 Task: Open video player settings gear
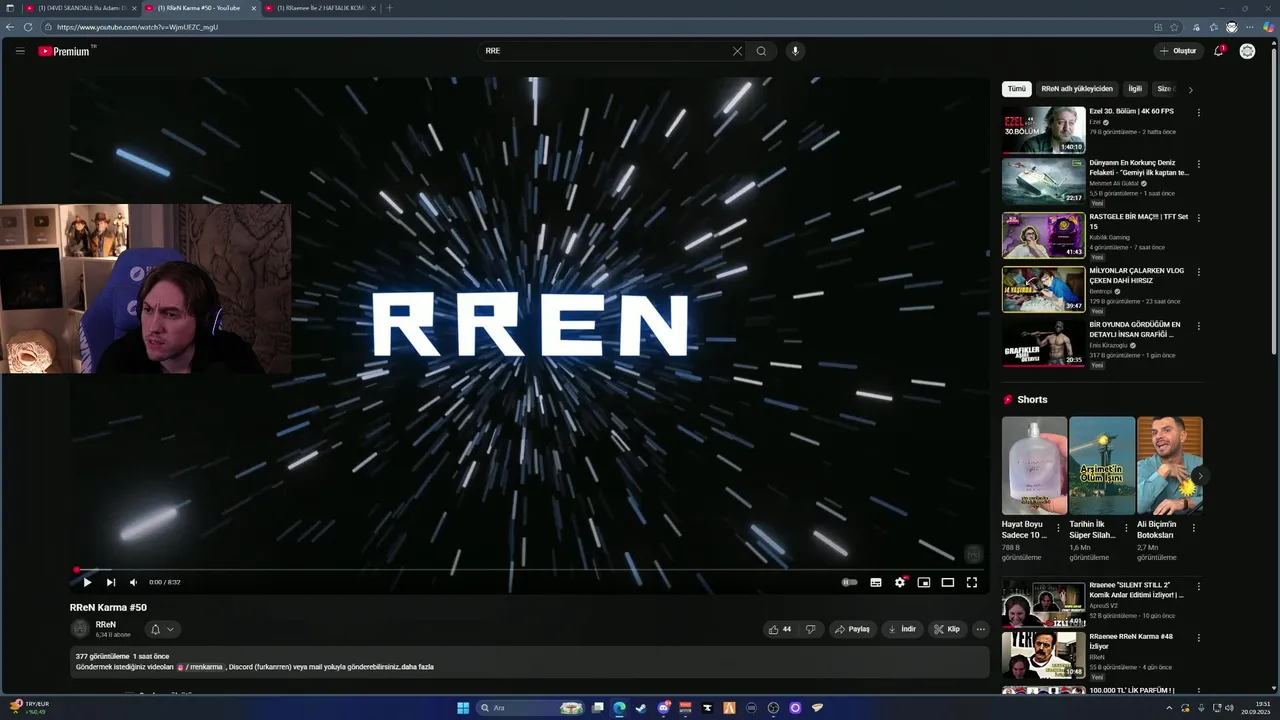900,582
